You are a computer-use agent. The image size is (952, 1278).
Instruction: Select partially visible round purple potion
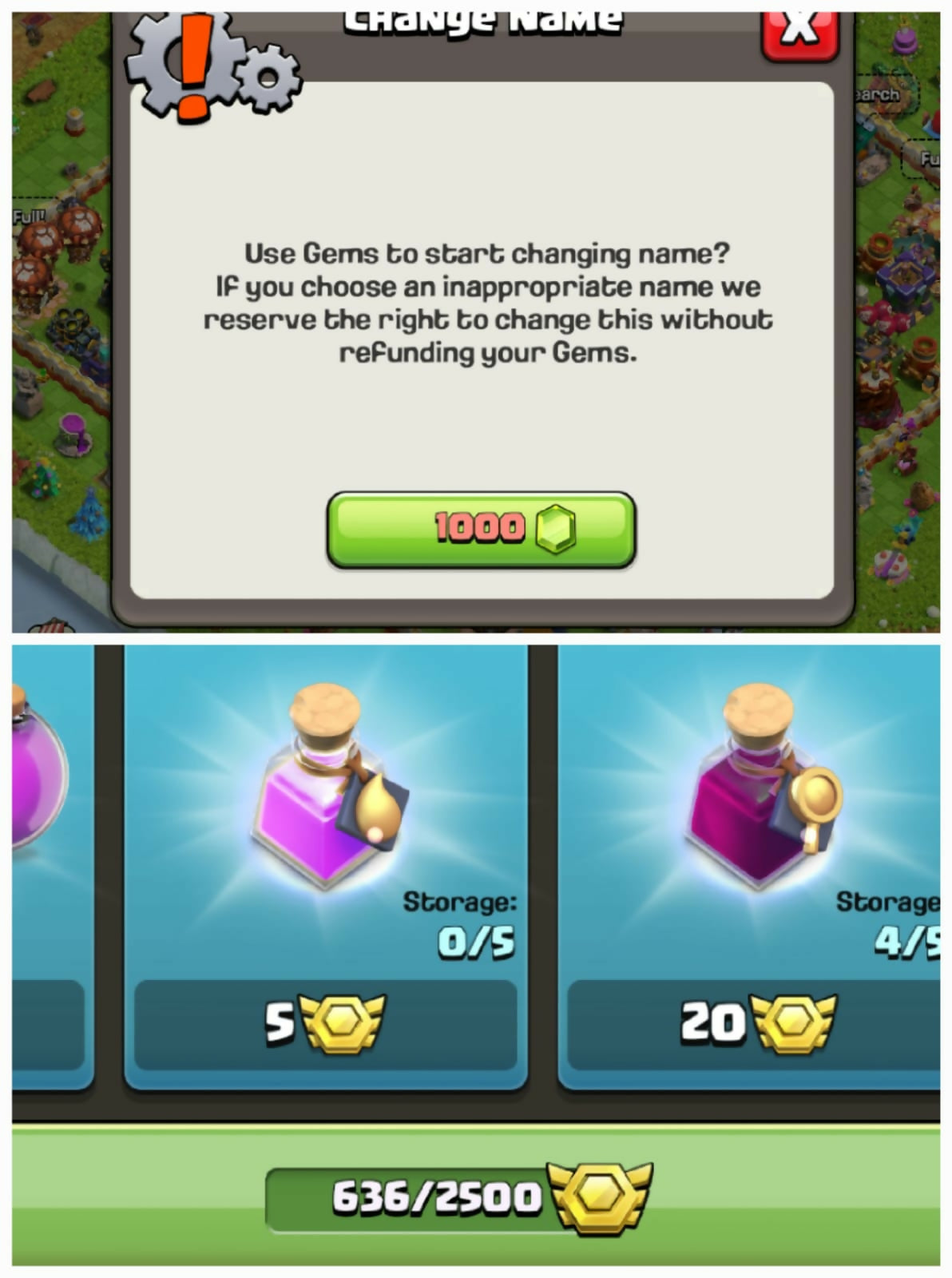point(38,772)
